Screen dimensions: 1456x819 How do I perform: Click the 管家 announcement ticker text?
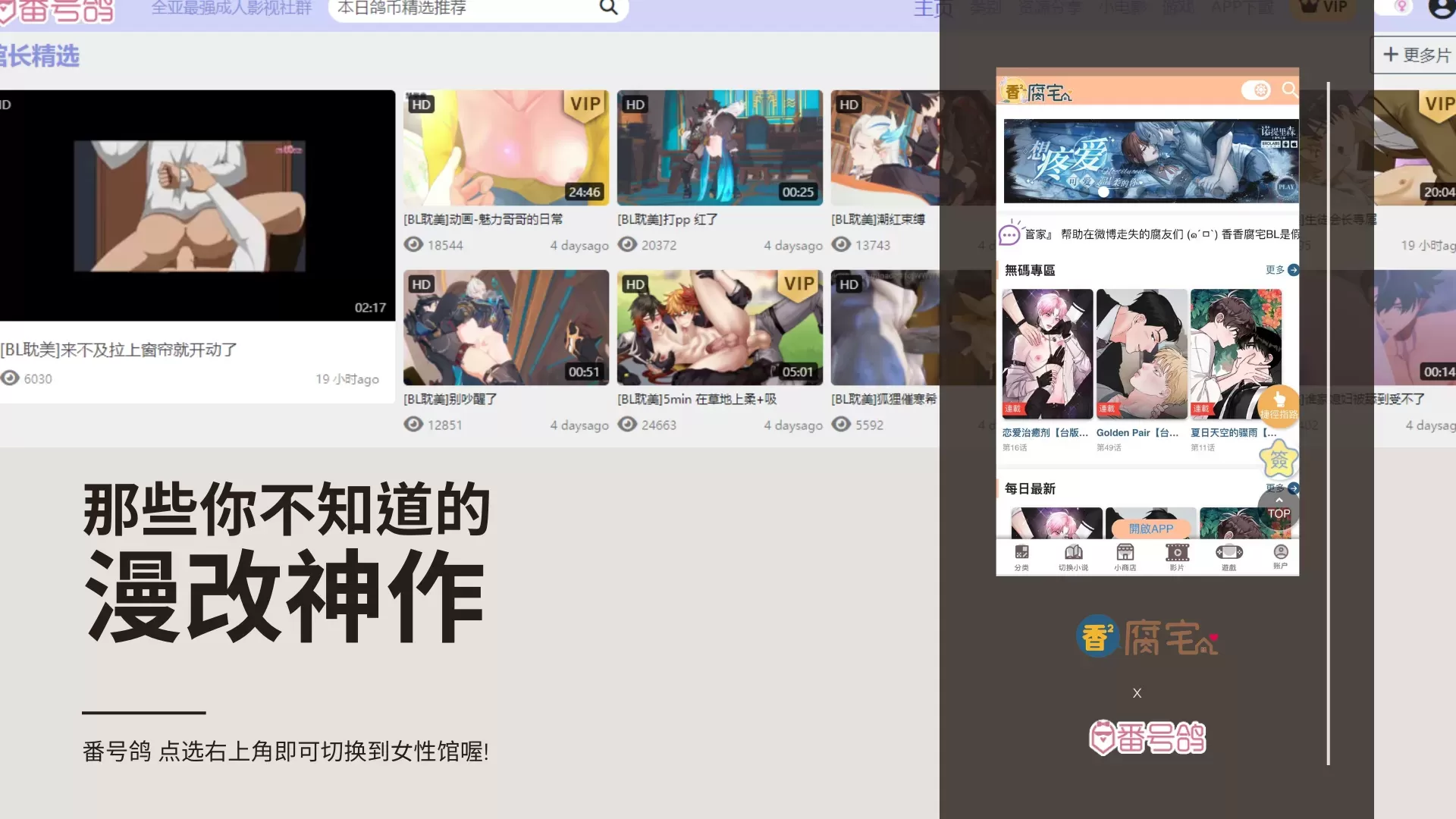(1162, 234)
